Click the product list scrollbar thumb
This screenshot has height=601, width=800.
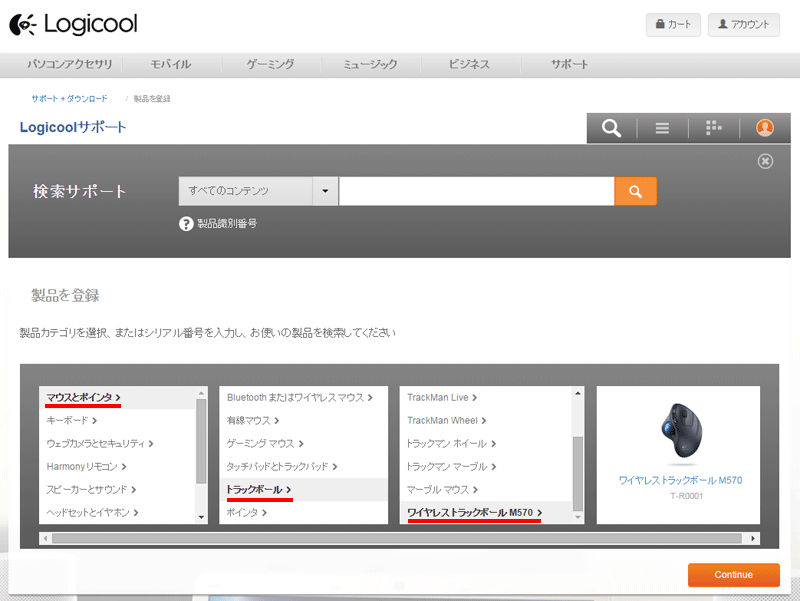tap(578, 473)
